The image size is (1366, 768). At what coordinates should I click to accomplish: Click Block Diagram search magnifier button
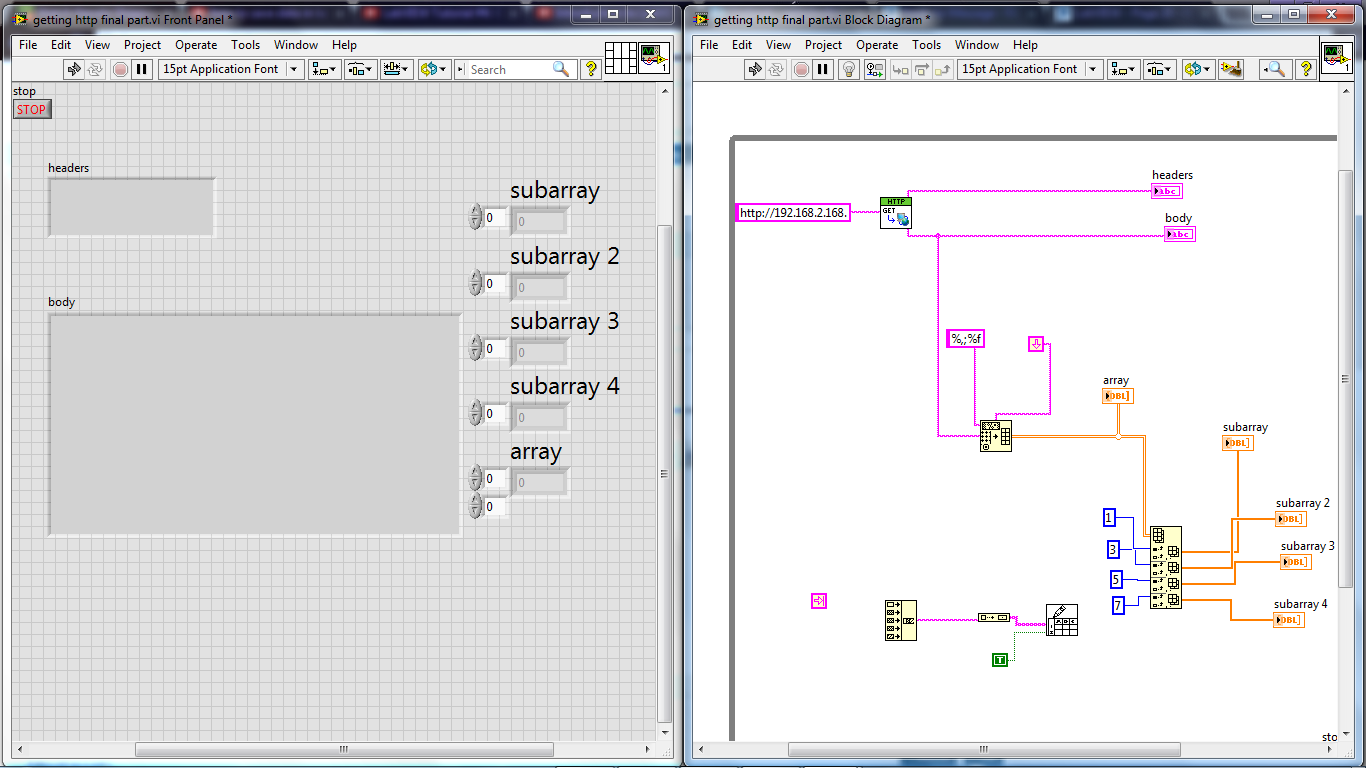tap(1275, 69)
